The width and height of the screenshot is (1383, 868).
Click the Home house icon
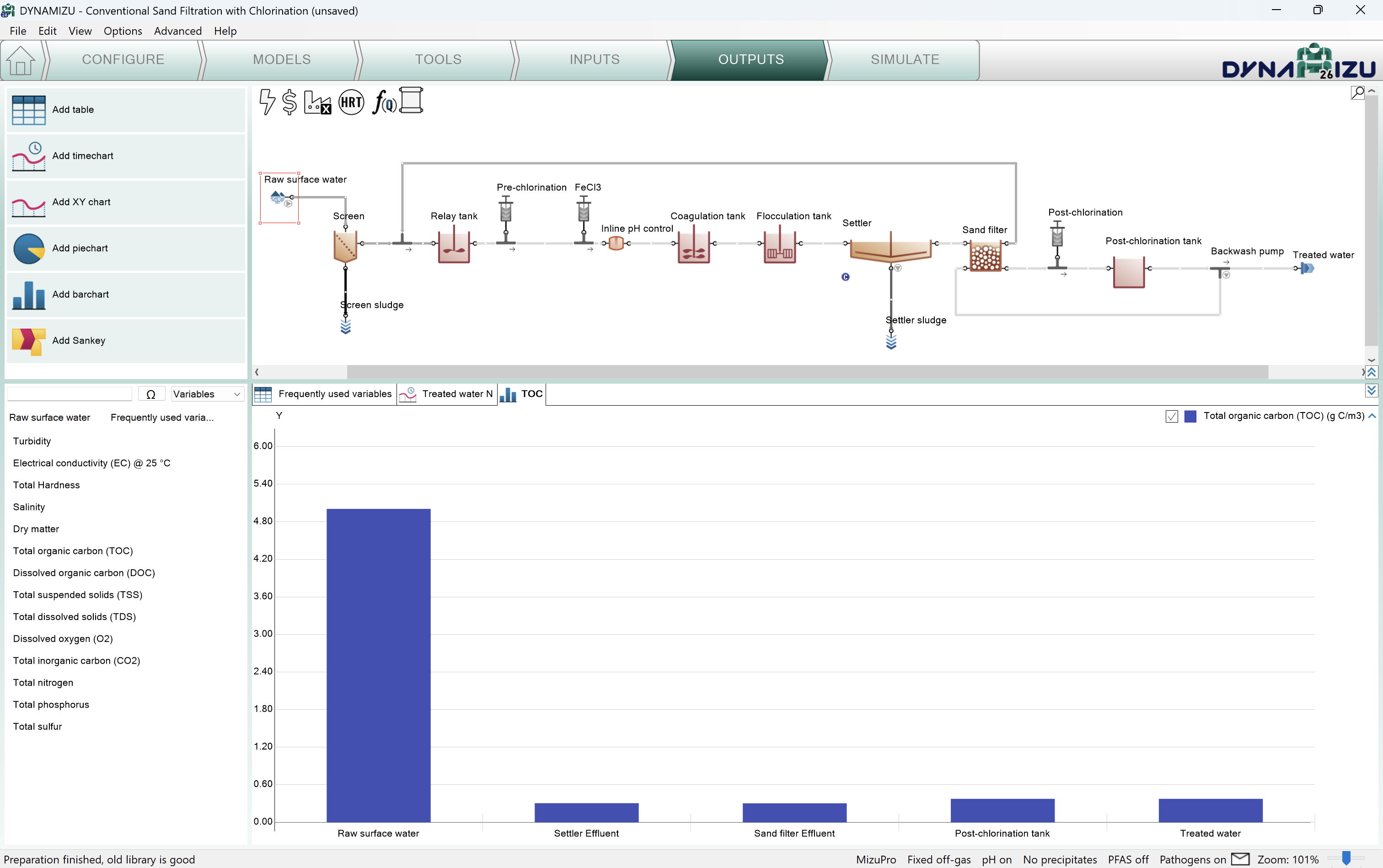pyautogui.click(x=21, y=60)
